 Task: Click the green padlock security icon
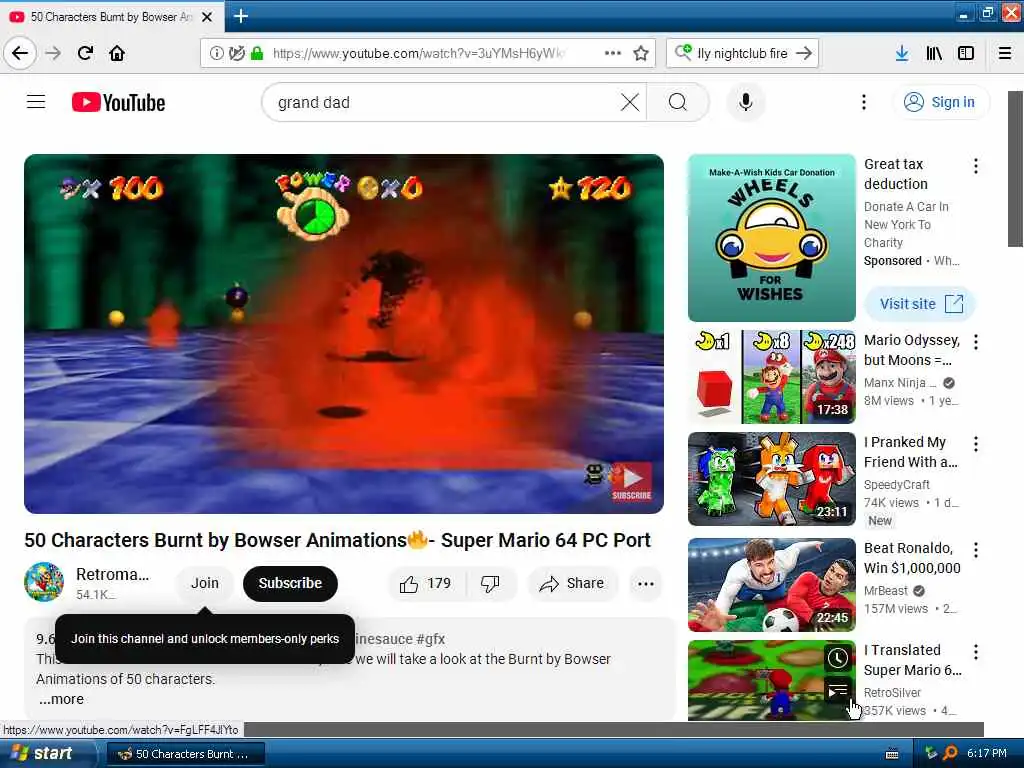coord(257,53)
